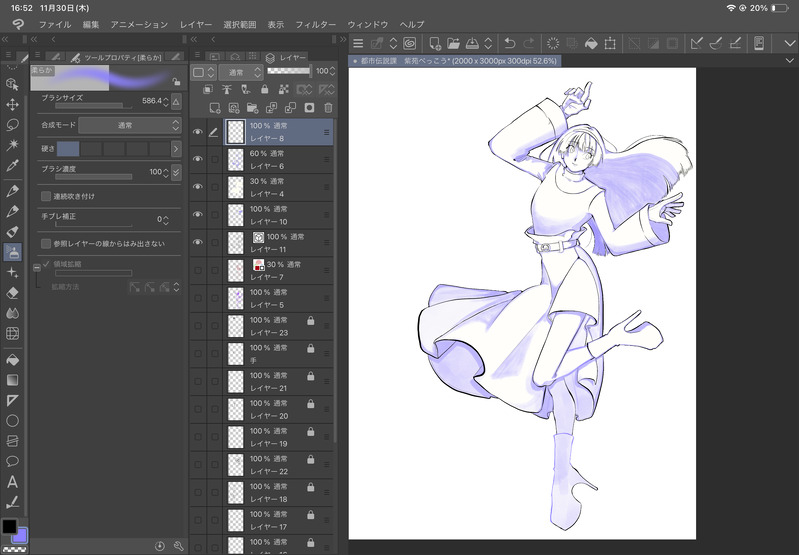Select layer レイヤー 23 in layer list

tap(268, 326)
